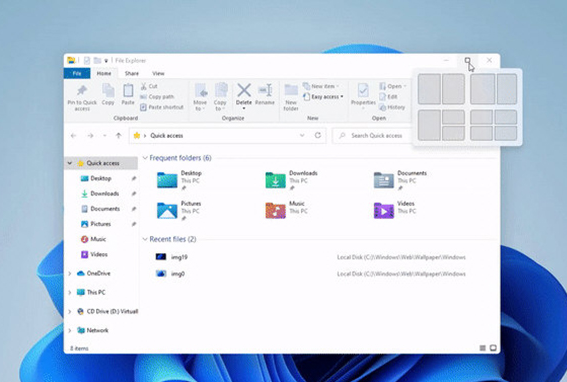Expand OneDrive tree node

(69, 273)
